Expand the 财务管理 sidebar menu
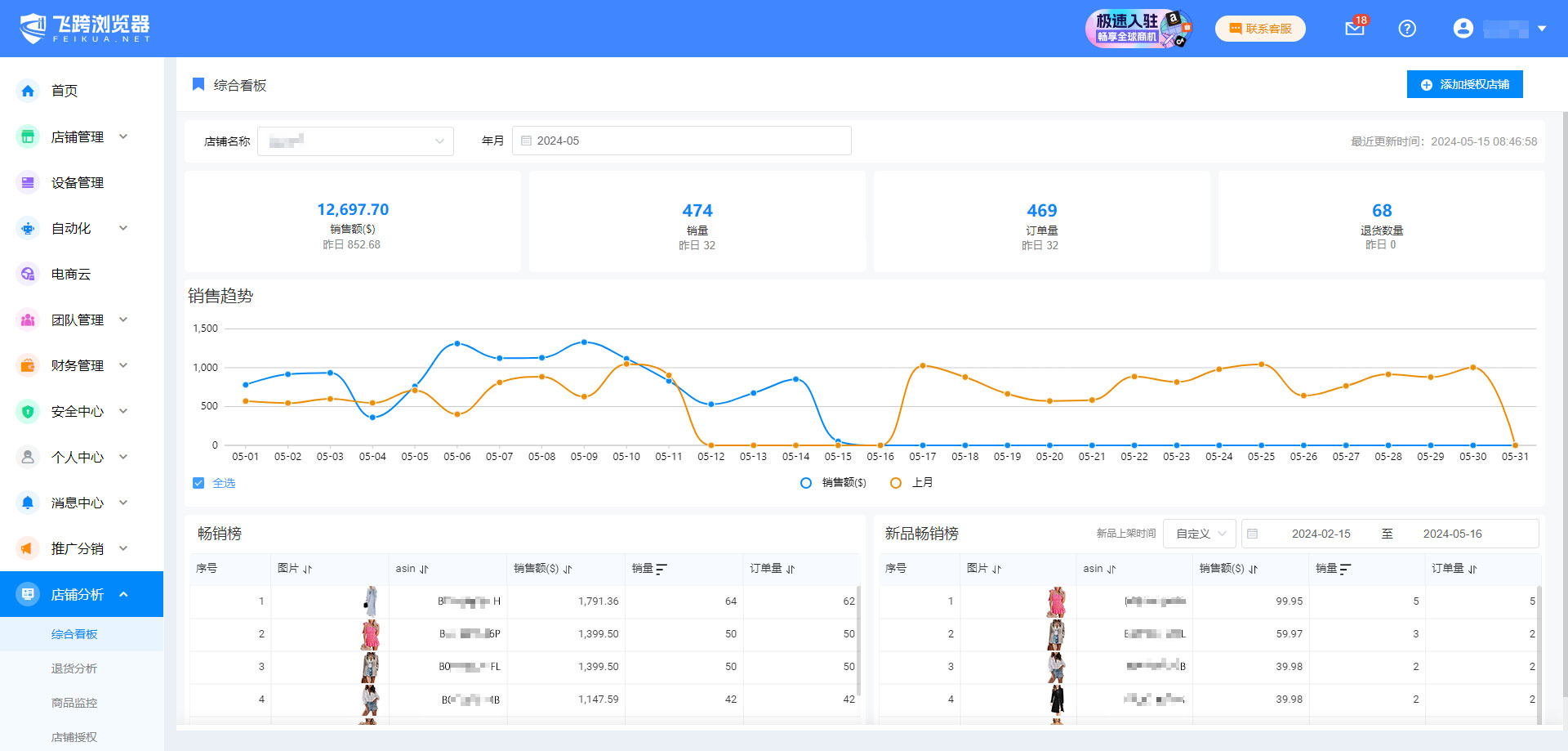Screen dimensions: 1568x751 pyautogui.click(x=78, y=365)
